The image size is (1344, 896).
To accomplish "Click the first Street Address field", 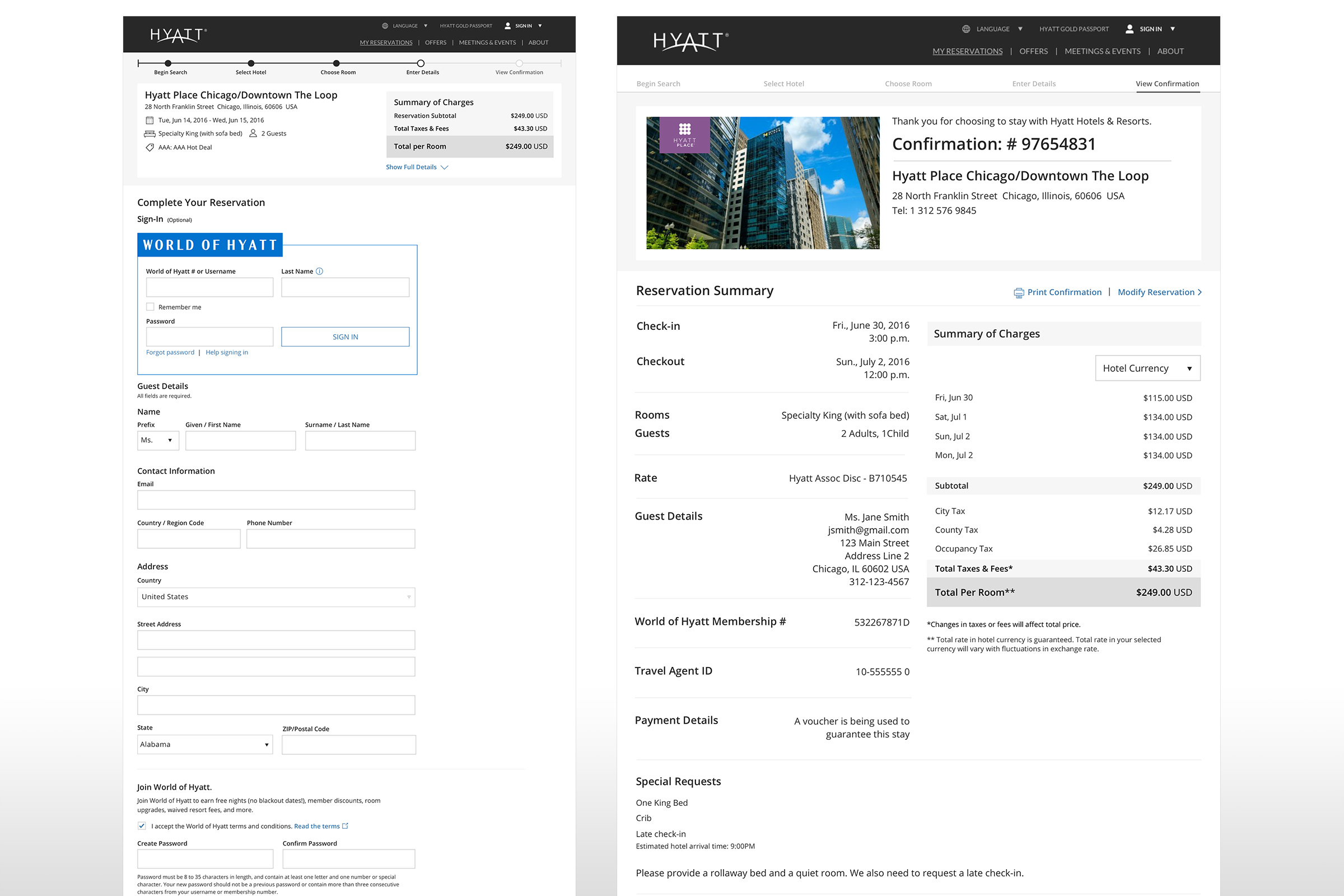I will (x=276, y=640).
